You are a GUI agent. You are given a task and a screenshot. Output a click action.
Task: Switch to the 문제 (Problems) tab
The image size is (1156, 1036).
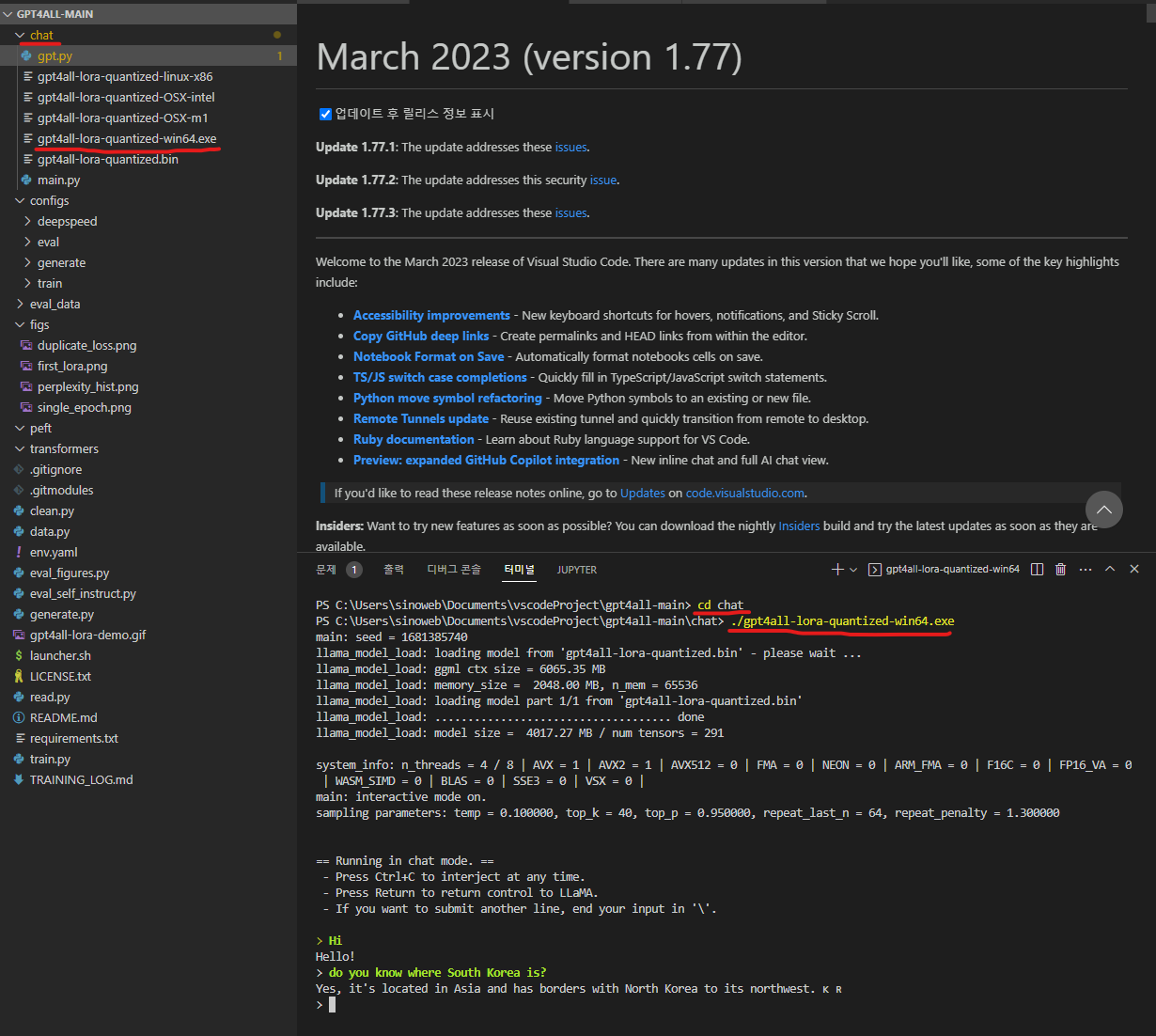(326, 570)
